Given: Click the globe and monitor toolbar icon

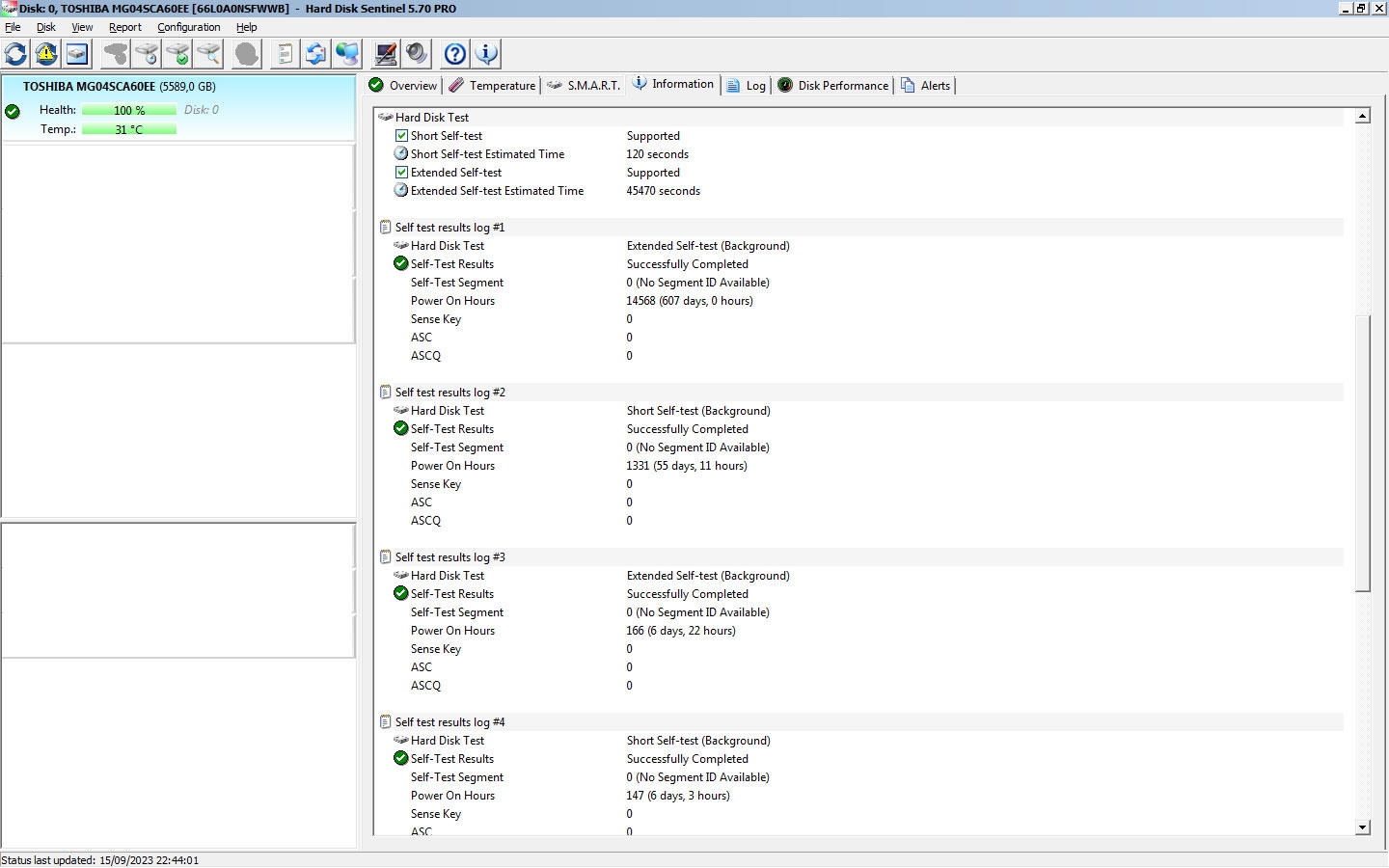Looking at the screenshot, I should 346,54.
